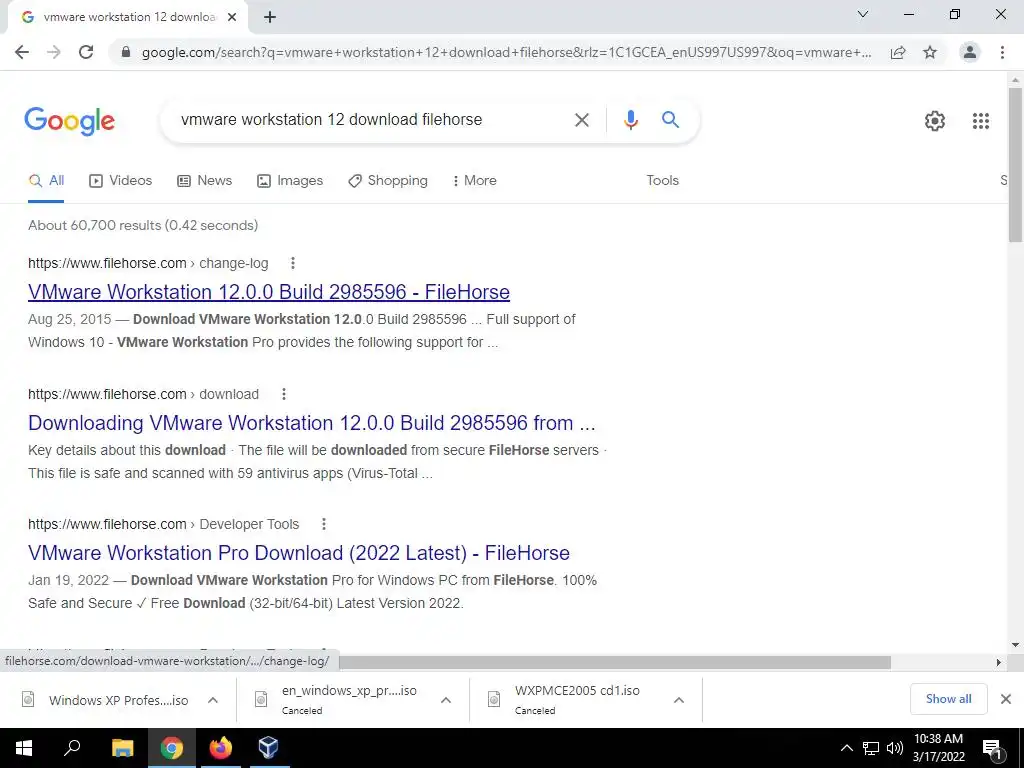1024x768 pixels.
Task: Open Downloading VMware Workstation 12.0.0 Build result
Action: (312, 423)
